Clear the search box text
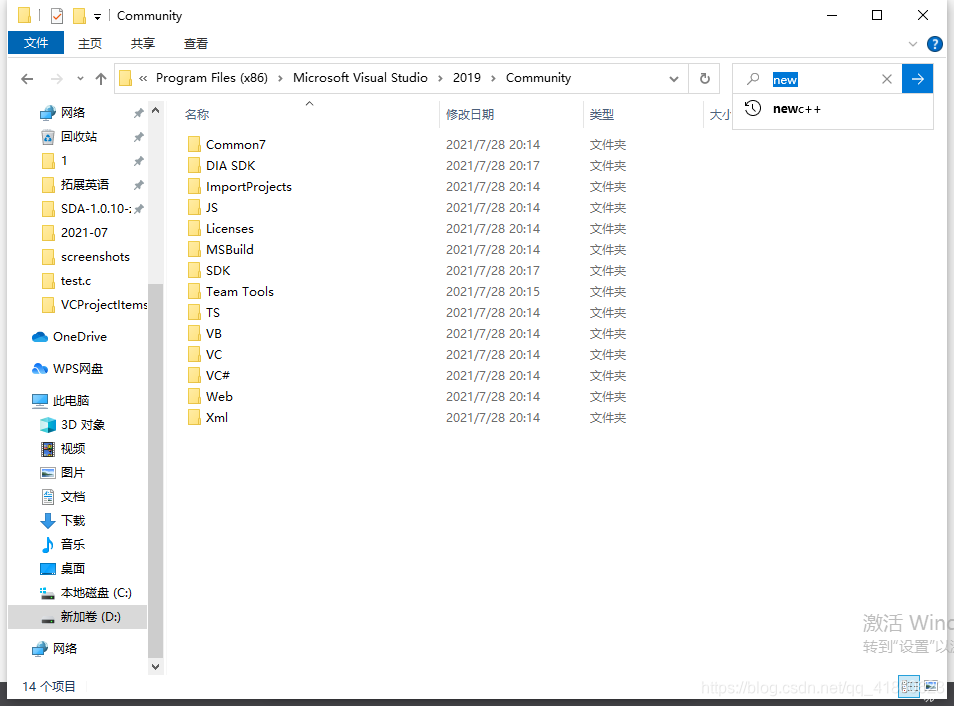 pyautogui.click(x=886, y=79)
